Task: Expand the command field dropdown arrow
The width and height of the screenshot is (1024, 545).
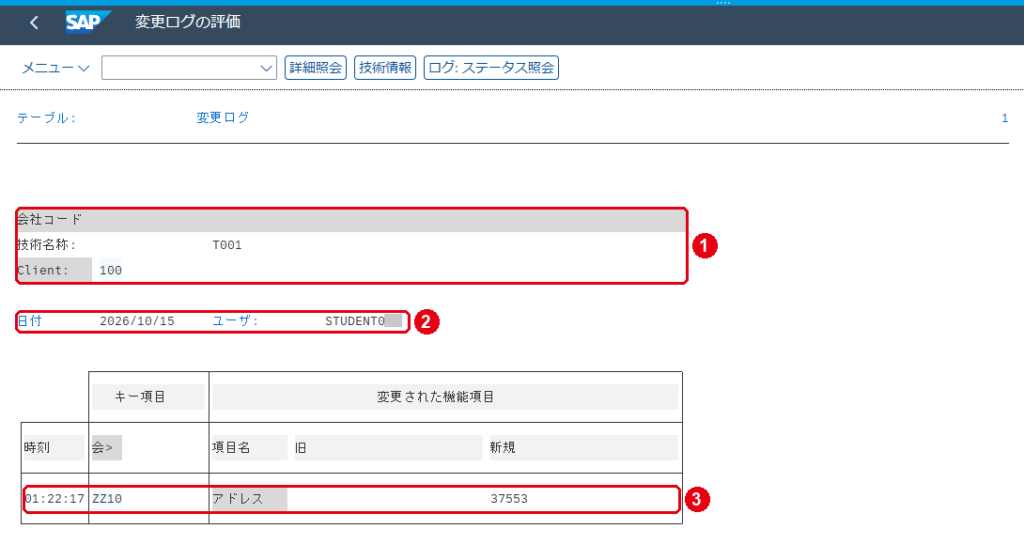Action: (266, 68)
